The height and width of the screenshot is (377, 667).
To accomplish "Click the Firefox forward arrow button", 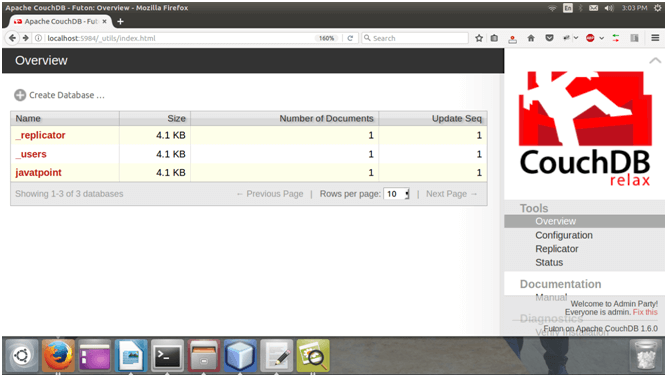I will [26, 38].
